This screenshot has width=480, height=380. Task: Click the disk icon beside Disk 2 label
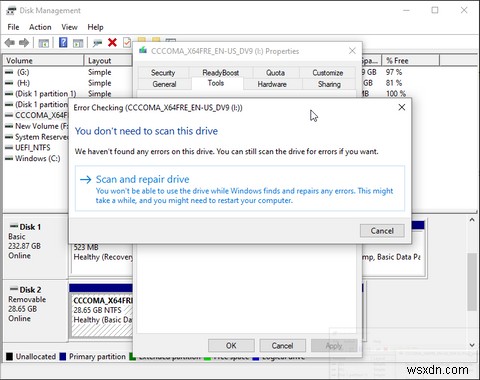pos(14,289)
